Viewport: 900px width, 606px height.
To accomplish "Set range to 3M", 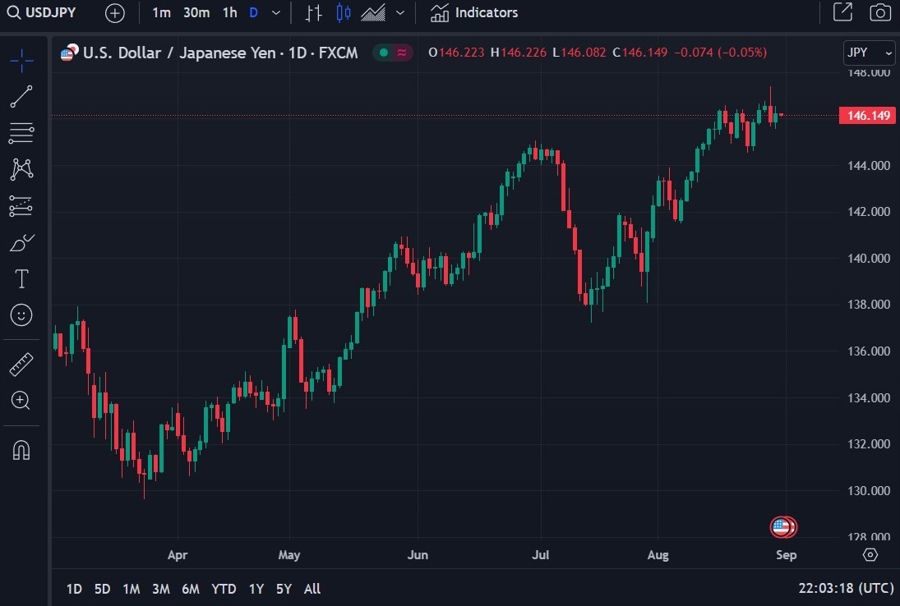I will coord(161,589).
